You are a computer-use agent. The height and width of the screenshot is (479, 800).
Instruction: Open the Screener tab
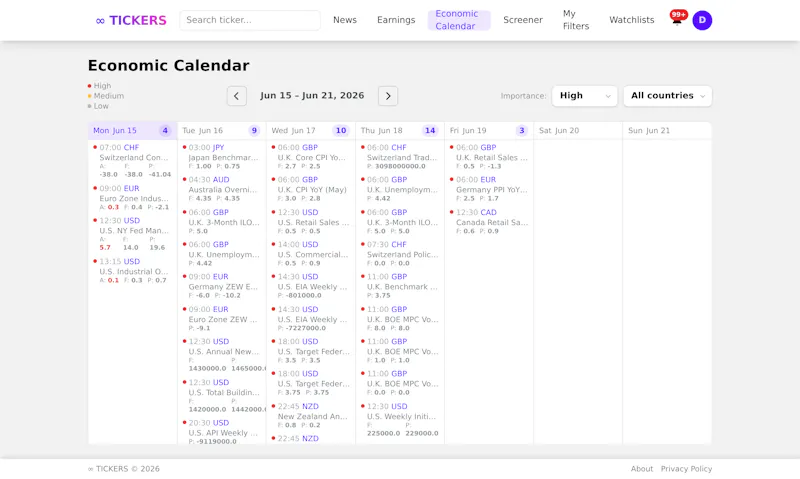(x=522, y=20)
